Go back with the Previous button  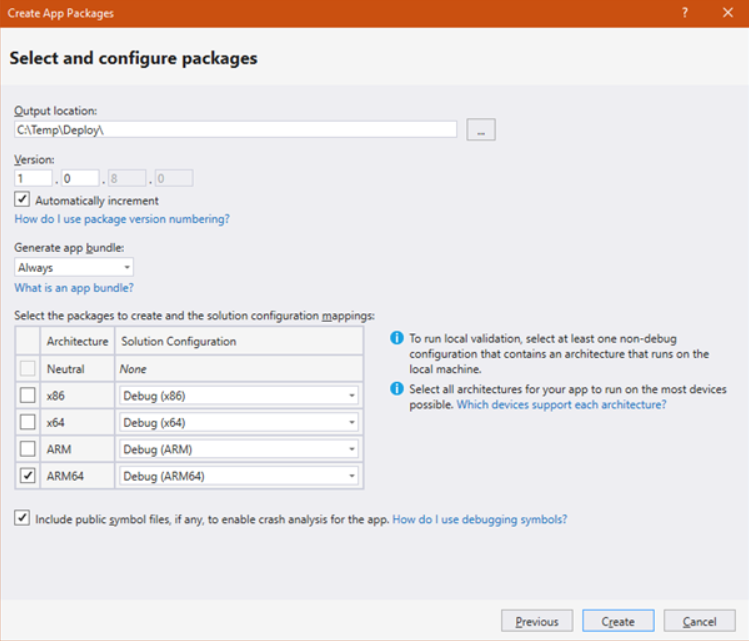[x=537, y=621]
